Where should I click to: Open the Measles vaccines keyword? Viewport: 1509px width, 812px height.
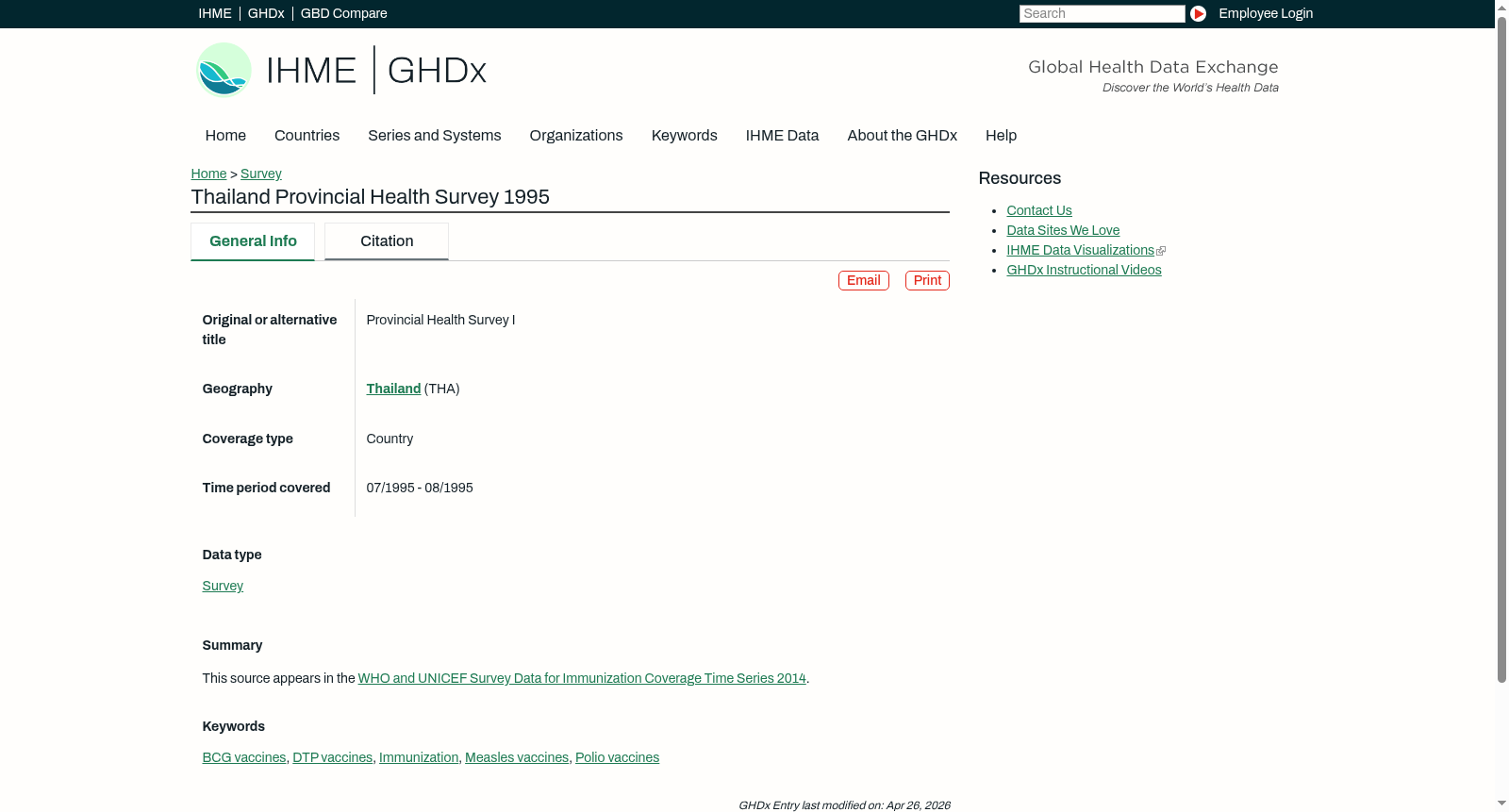click(x=517, y=757)
